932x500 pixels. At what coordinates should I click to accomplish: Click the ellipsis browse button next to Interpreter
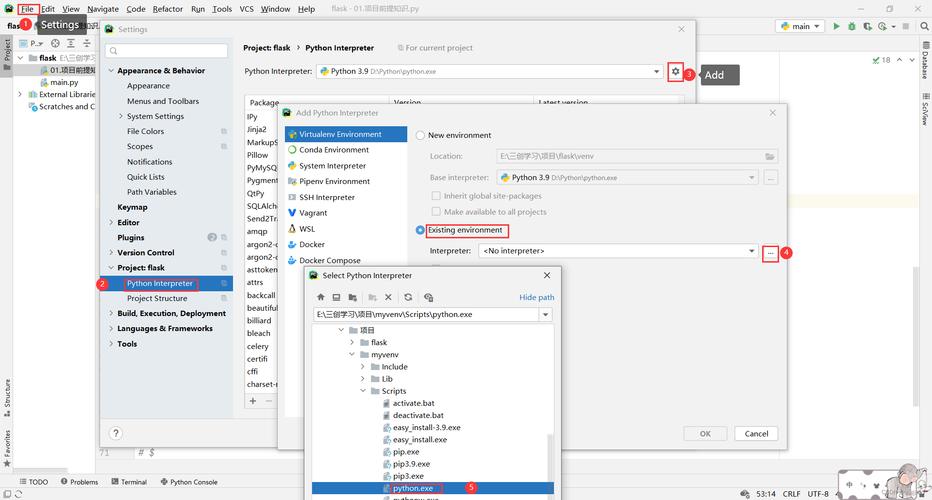click(x=770, y=253)
